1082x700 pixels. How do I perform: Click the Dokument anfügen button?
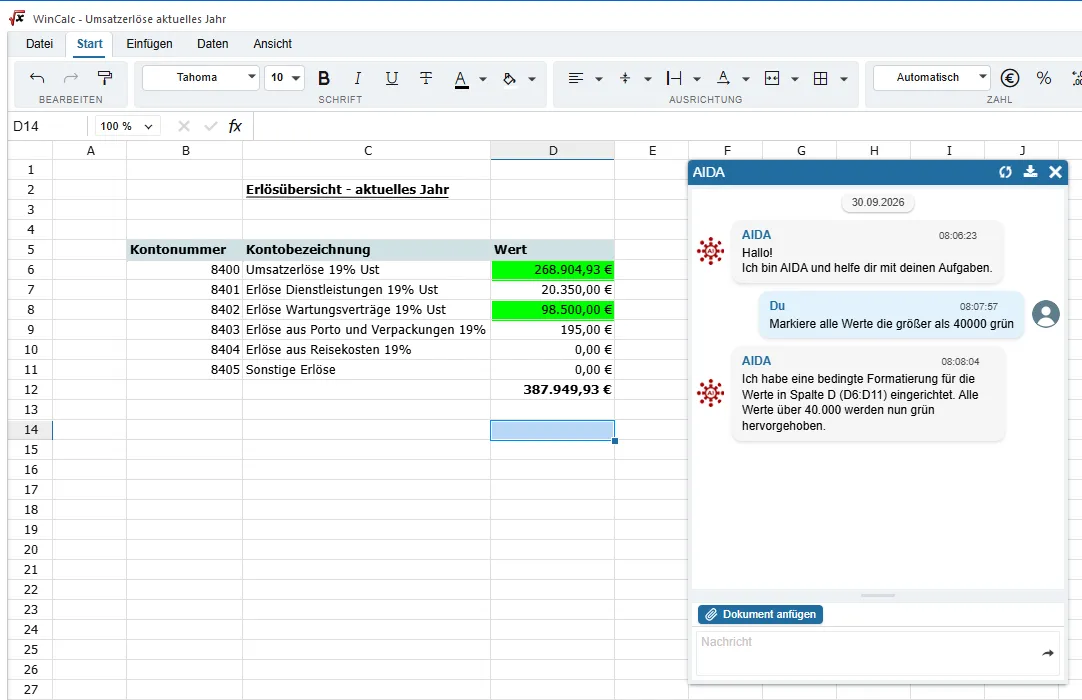tap(760, 614)
